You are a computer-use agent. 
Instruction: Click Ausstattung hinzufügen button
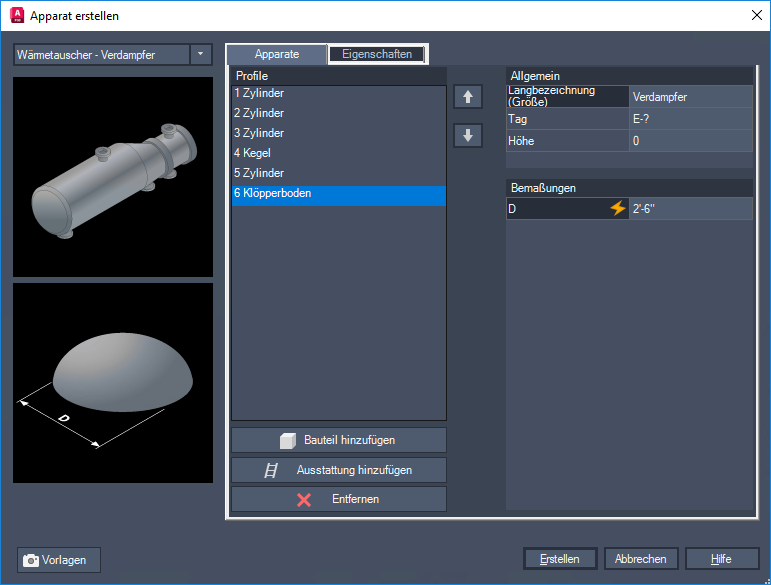339,470
